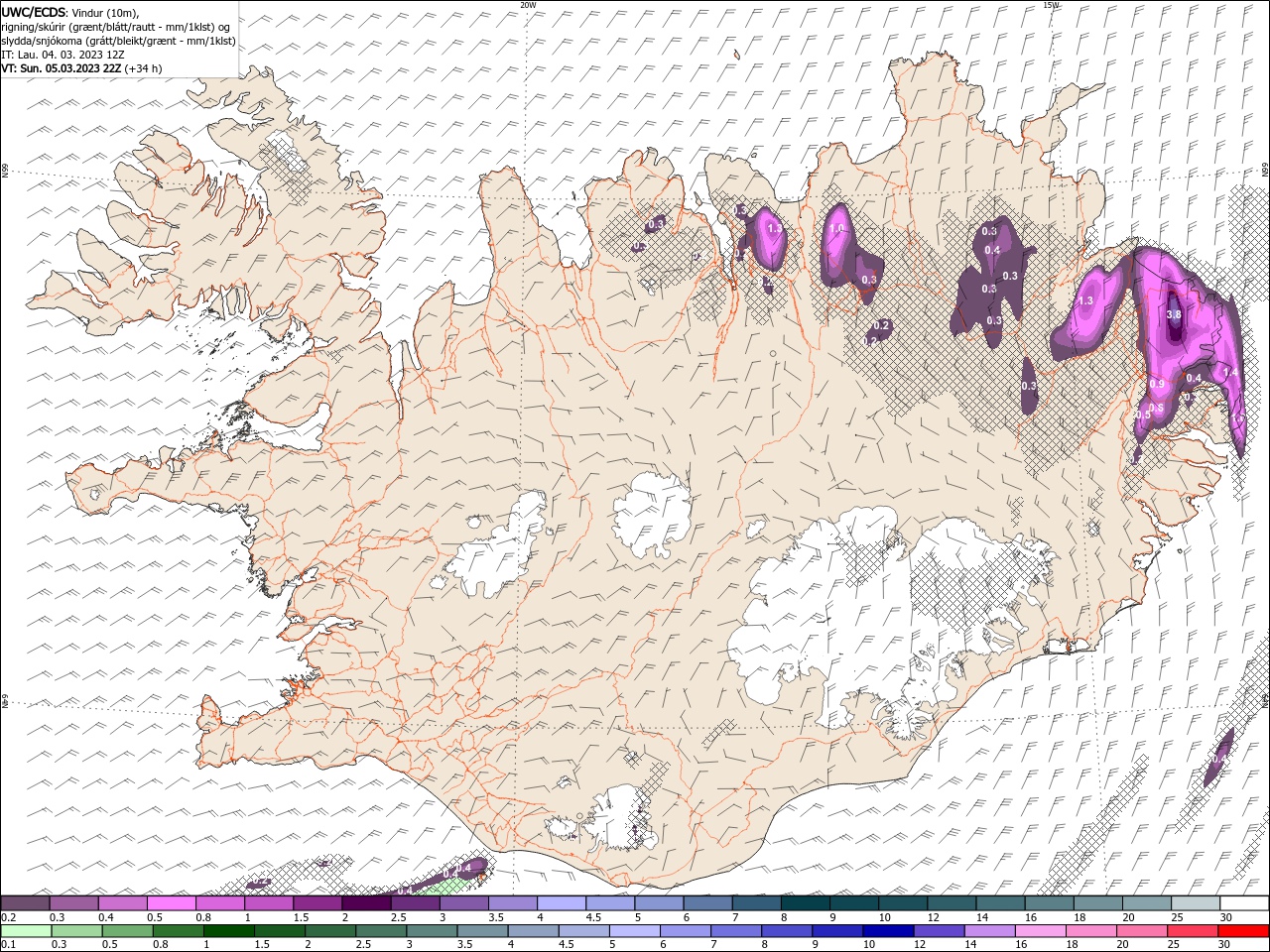
Task: Select the darkest green rain swatch labeled 1
Action: point(229,931)
